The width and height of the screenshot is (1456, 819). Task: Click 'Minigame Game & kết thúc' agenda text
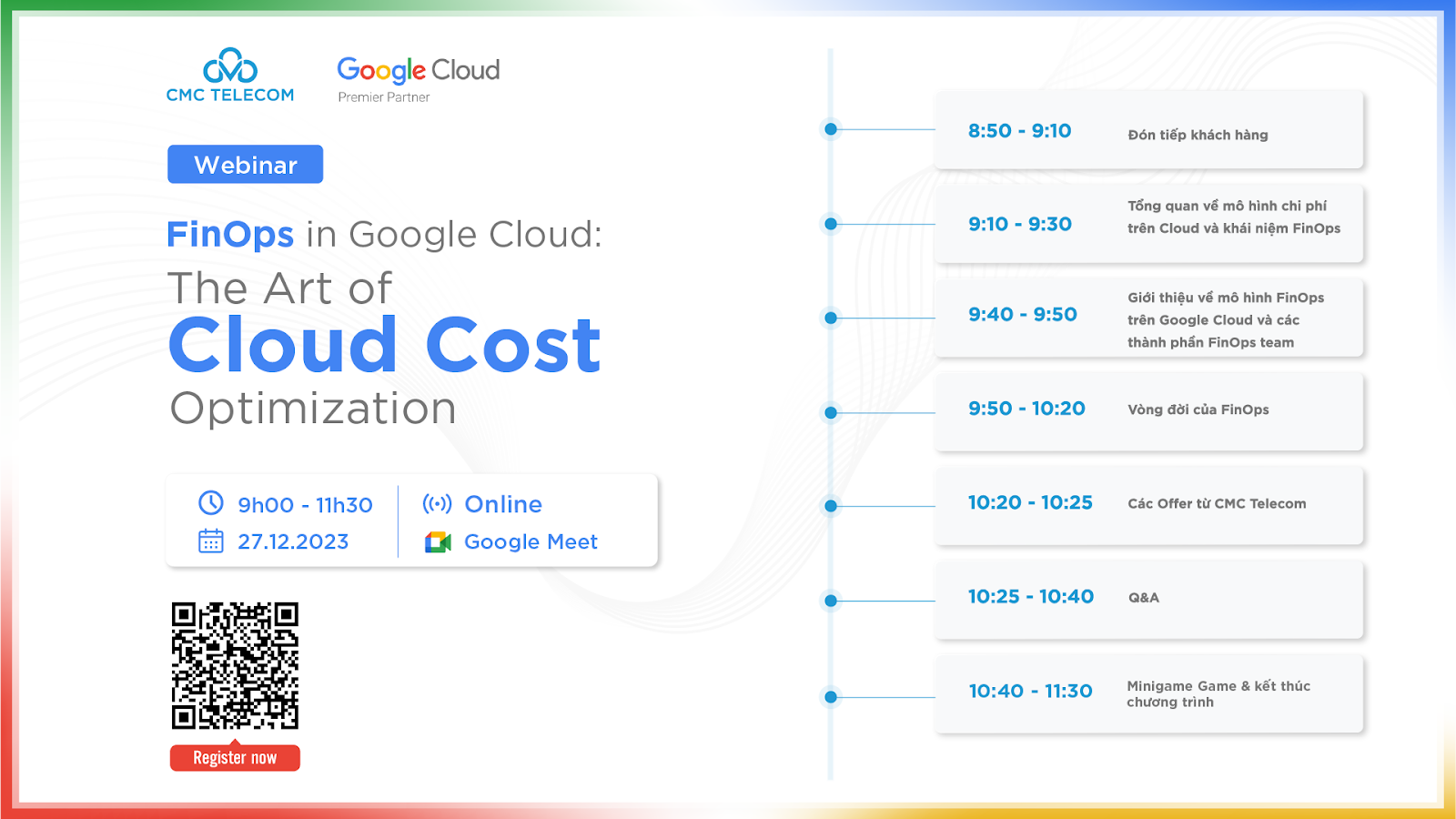[x=1218, y=686]
